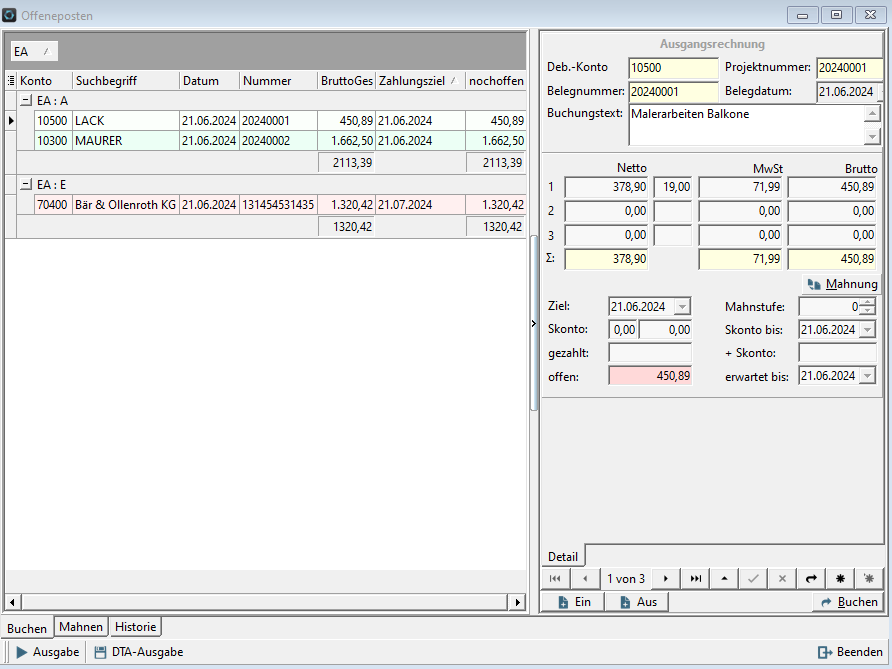
Task: Go to next record in navigator
Action: (666, 579)
